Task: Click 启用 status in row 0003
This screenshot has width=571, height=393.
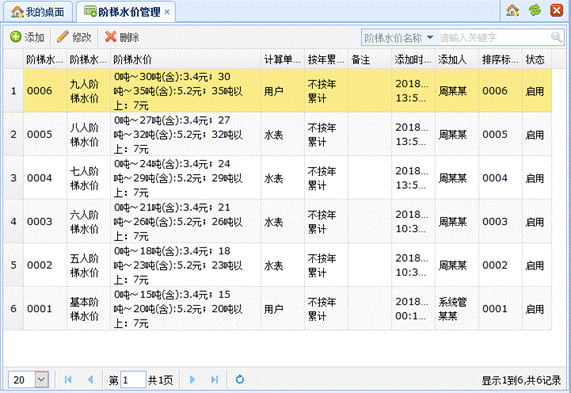Action: click(x=537, y=221)
